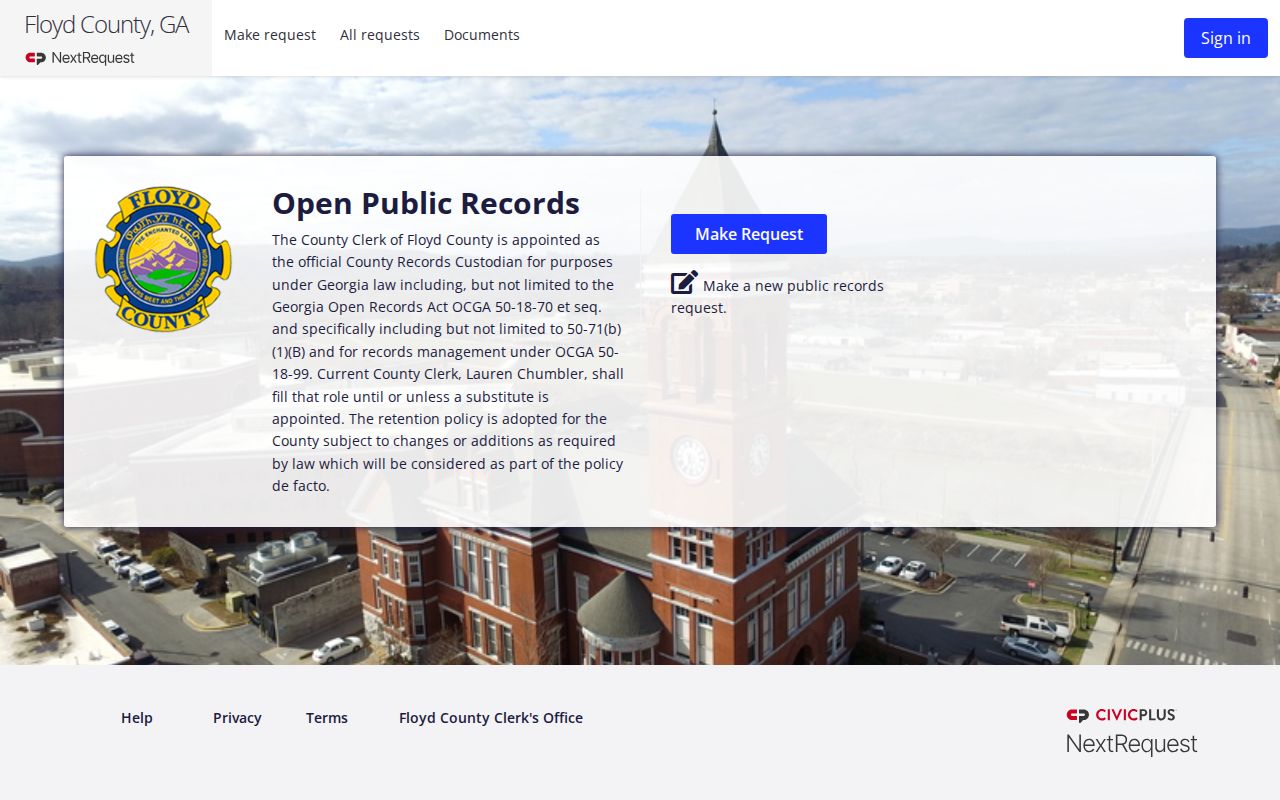
Task: Open the All requests page
Action: (380, 35)
